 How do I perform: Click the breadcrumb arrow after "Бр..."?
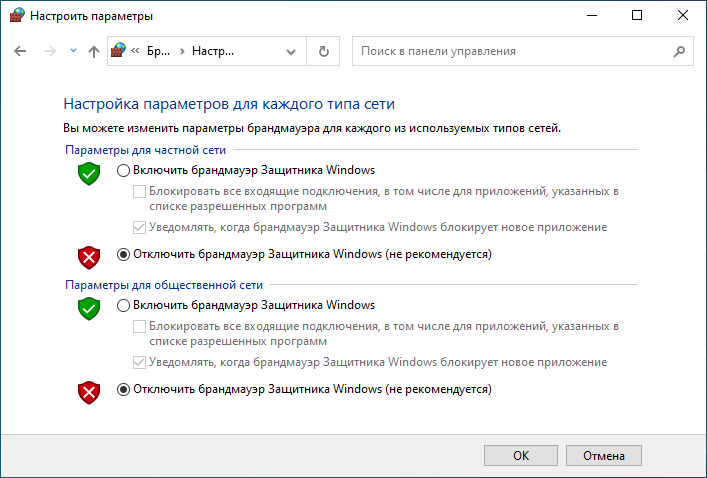[182, 51]
